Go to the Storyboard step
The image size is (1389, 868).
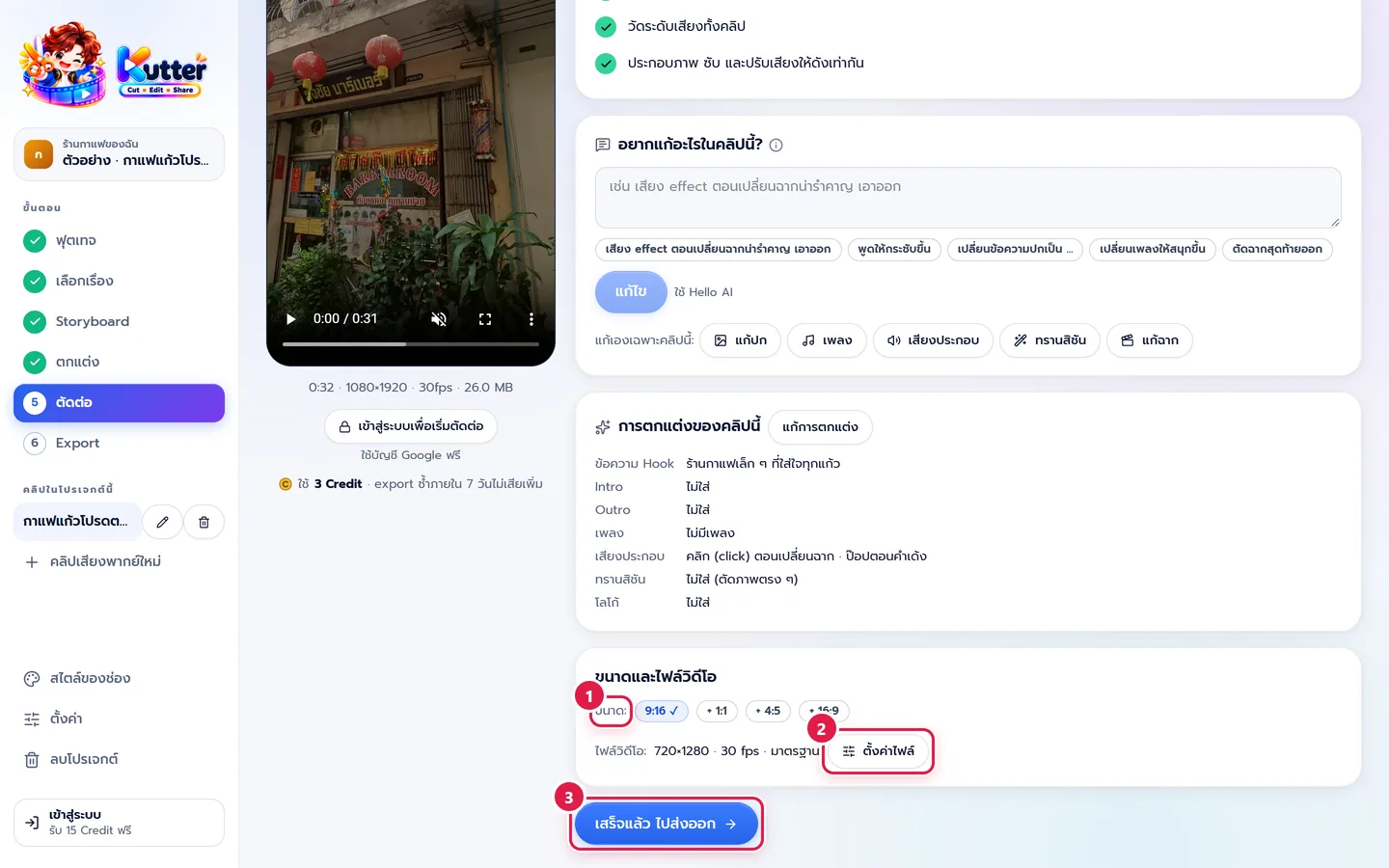click(119, 322)
